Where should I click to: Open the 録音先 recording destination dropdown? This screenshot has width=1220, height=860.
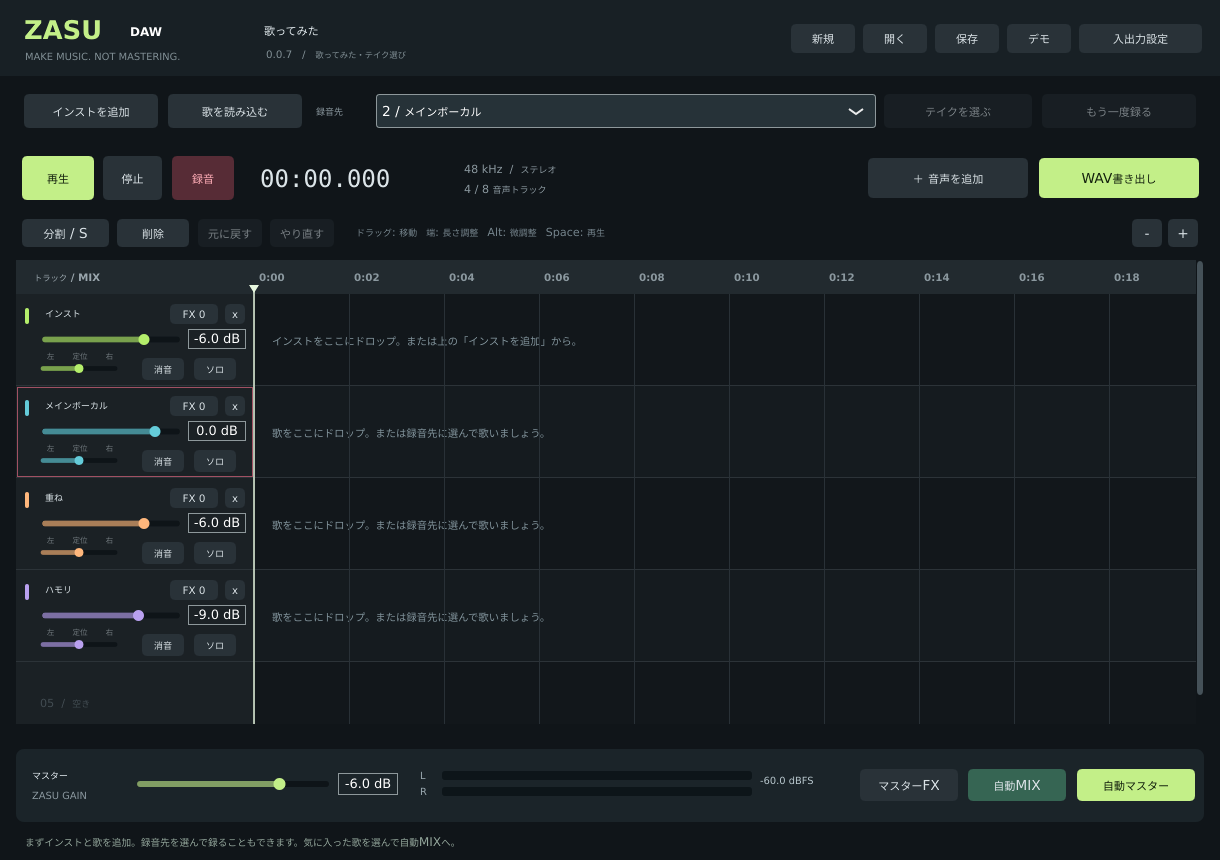tap(626, 111)
